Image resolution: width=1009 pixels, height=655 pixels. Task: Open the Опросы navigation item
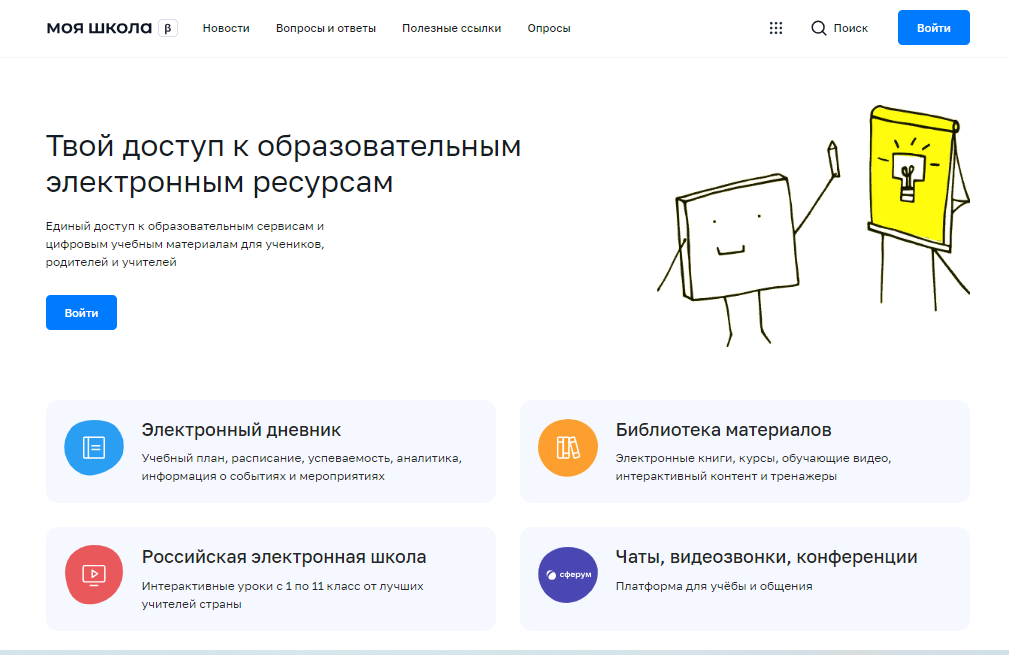tap(549, 28)
